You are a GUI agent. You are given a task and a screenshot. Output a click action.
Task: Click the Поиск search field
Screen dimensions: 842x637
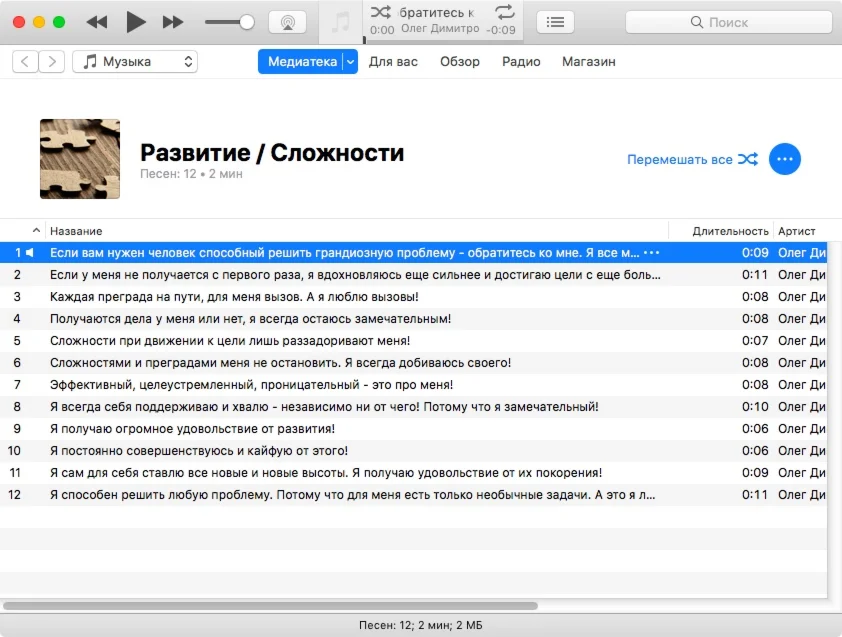point(729,22)
